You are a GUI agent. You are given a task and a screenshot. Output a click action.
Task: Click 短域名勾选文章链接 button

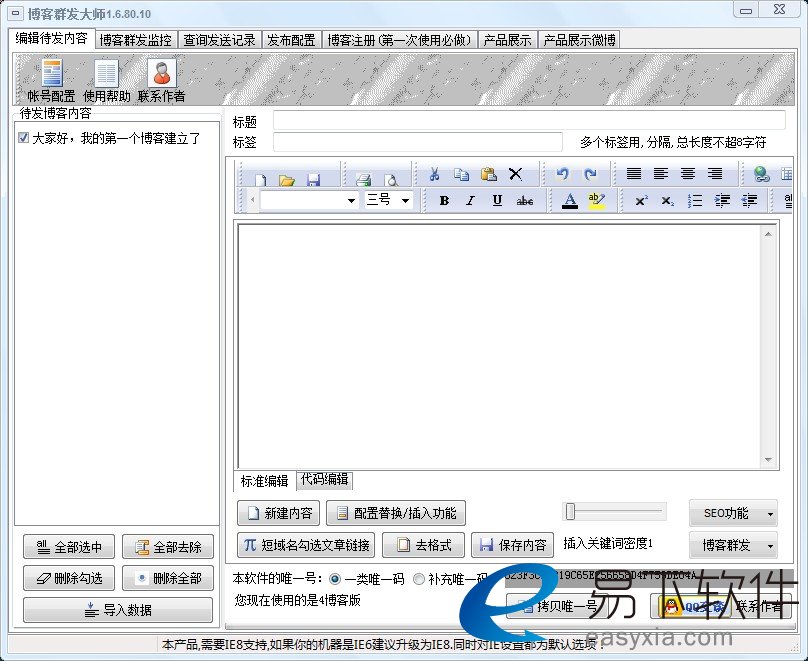(306, 545)
